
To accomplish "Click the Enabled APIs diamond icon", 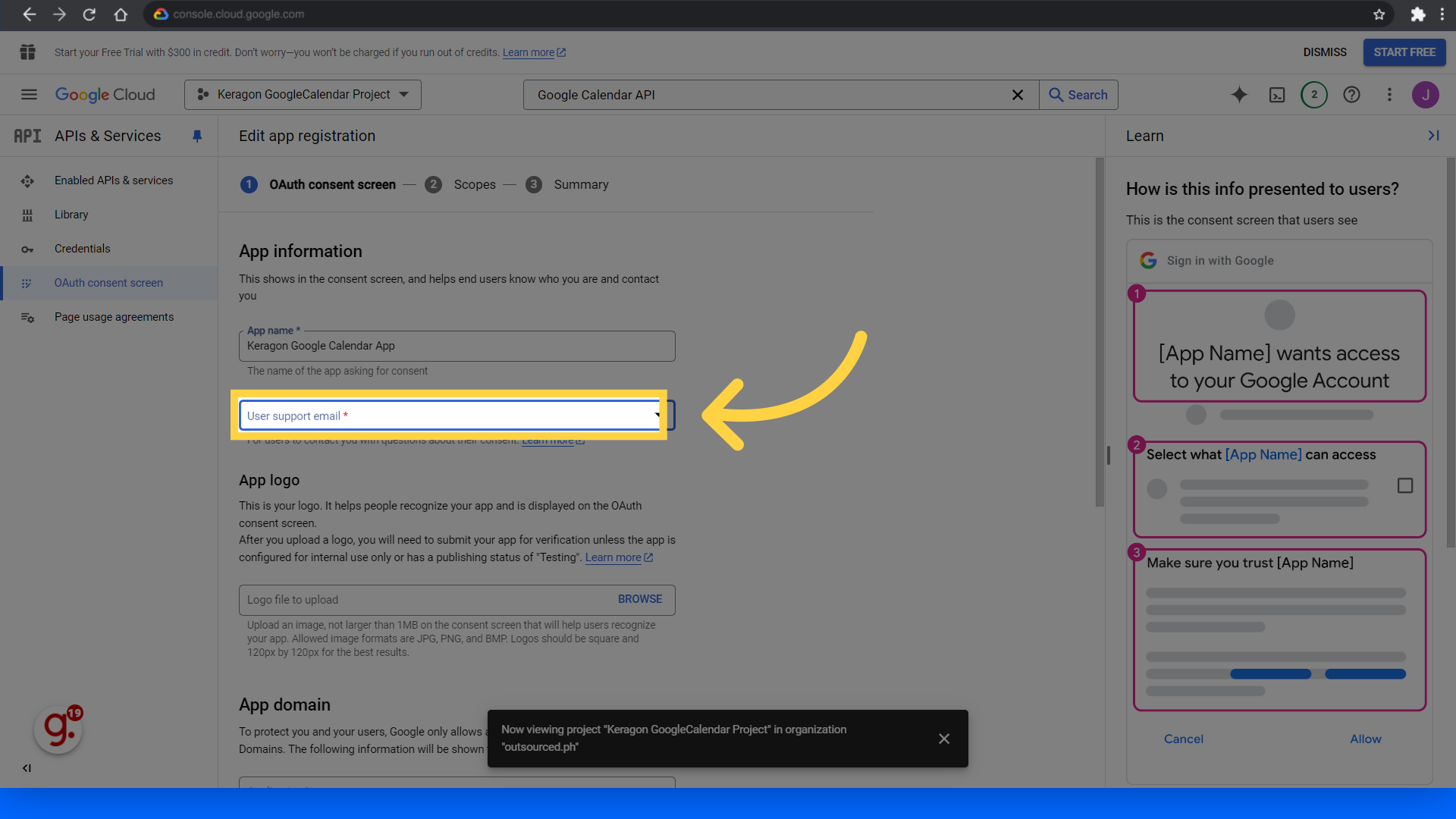I will (x=27, y=181).
